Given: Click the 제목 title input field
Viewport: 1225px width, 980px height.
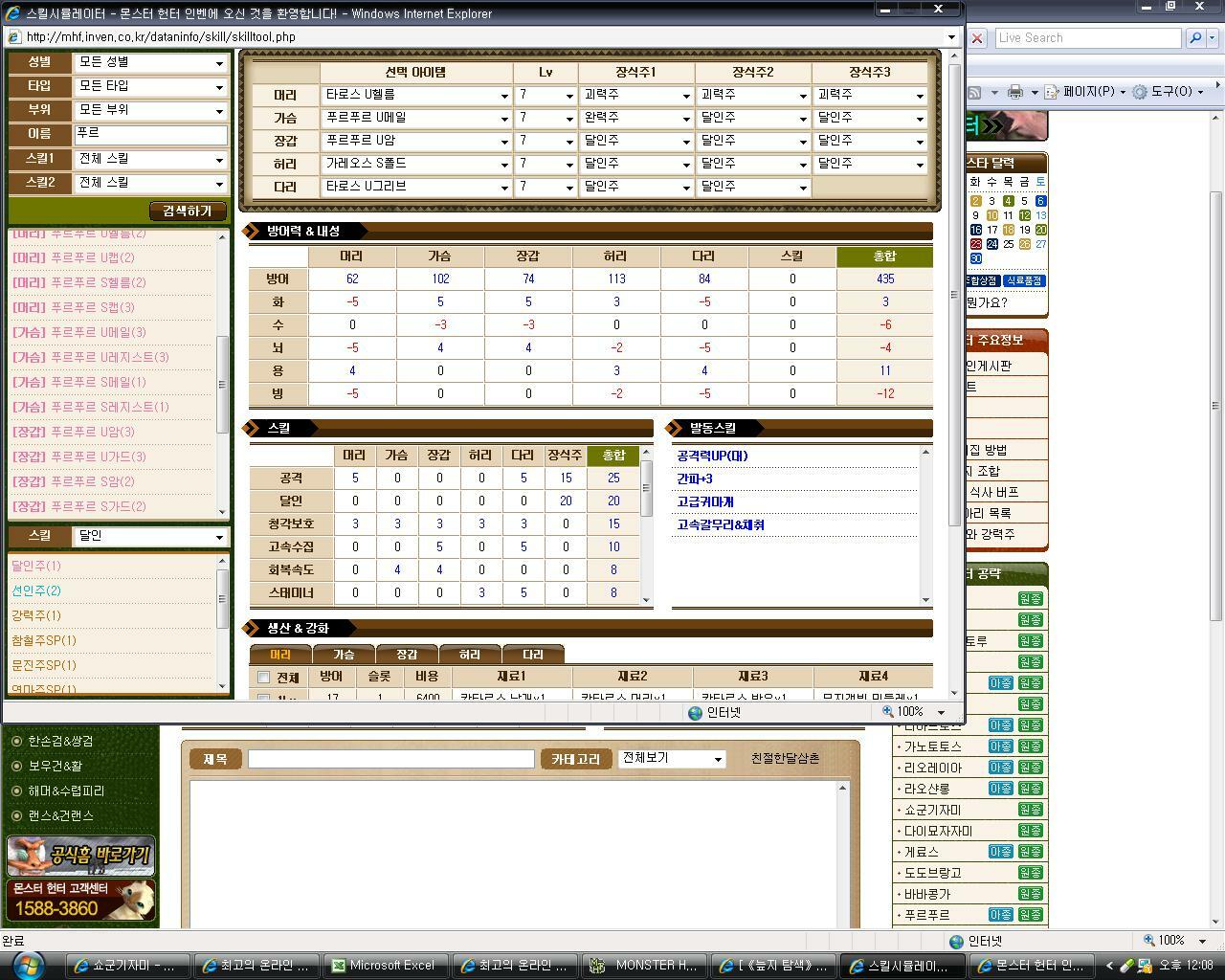Looking at the screenshot, I should 390,759.
